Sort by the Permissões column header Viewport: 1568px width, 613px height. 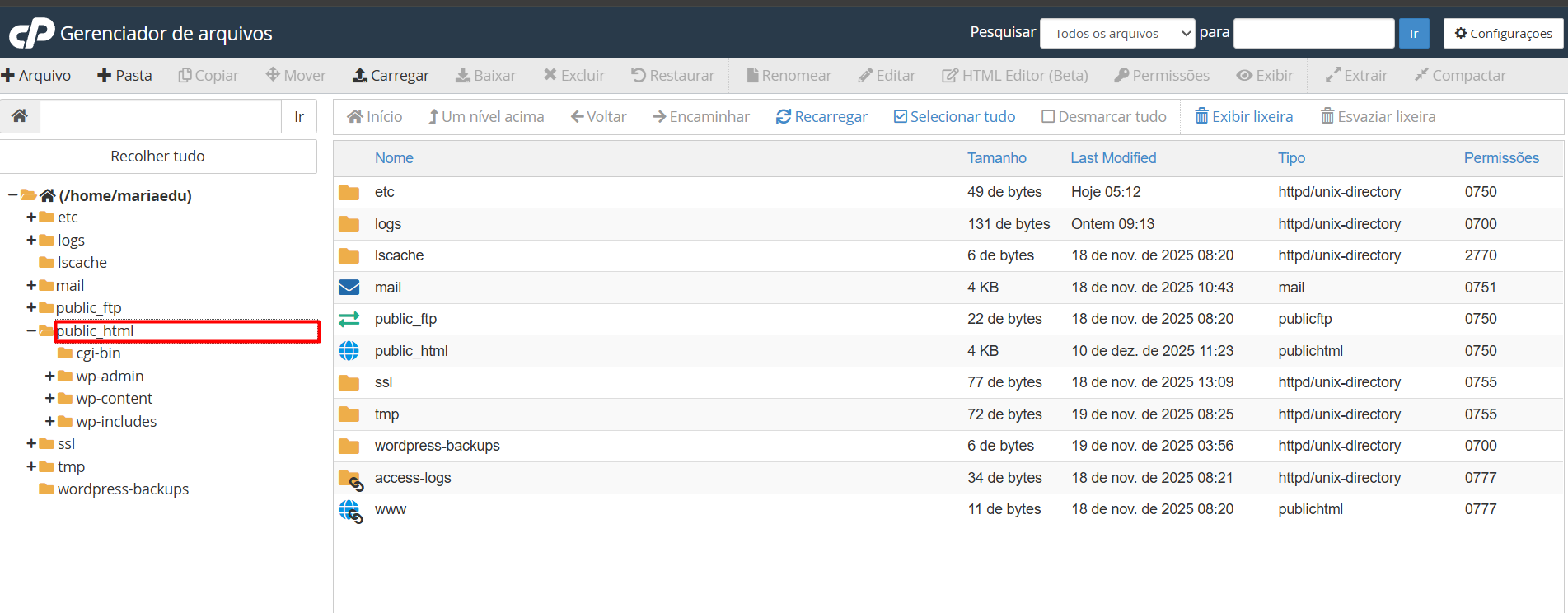click(1501, 158)
